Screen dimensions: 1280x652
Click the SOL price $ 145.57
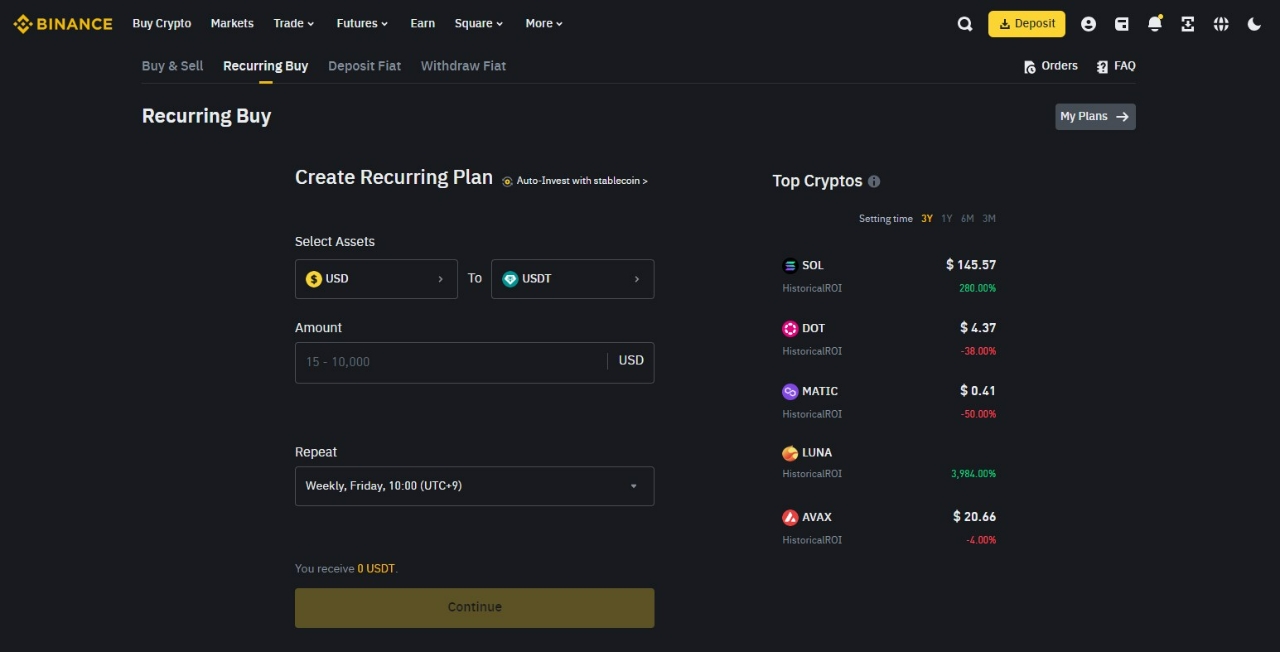(971, 265)
